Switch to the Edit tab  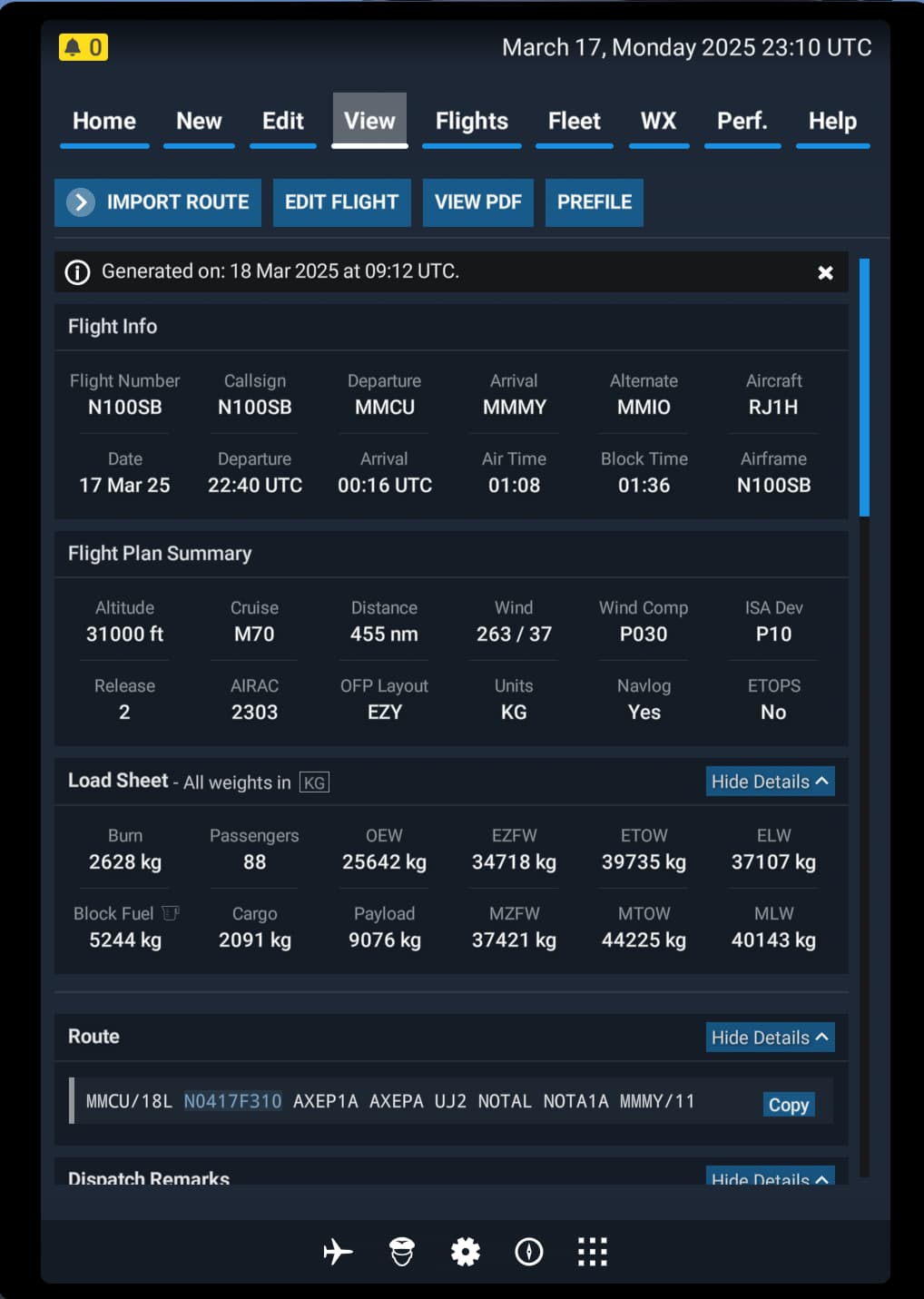(x=283, y=122)
